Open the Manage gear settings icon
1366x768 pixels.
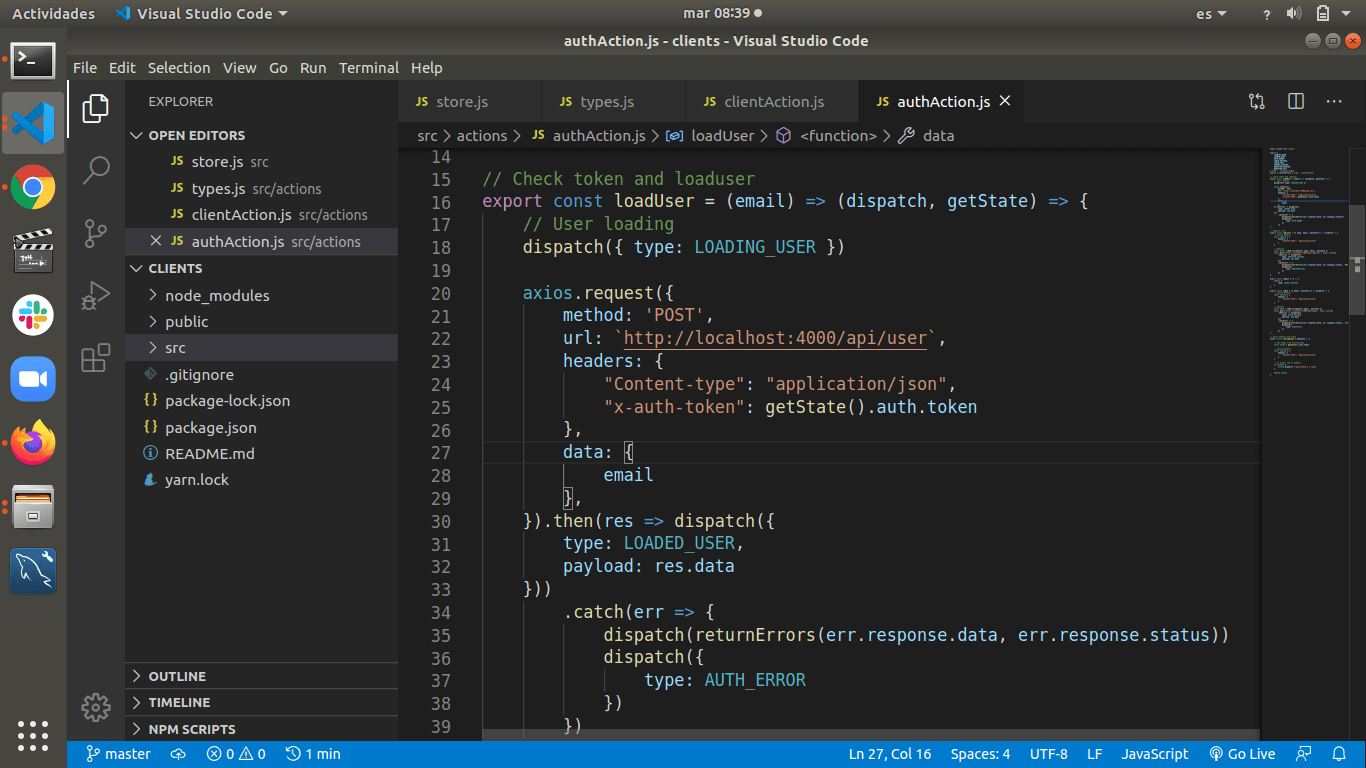(x=96, y=708)
